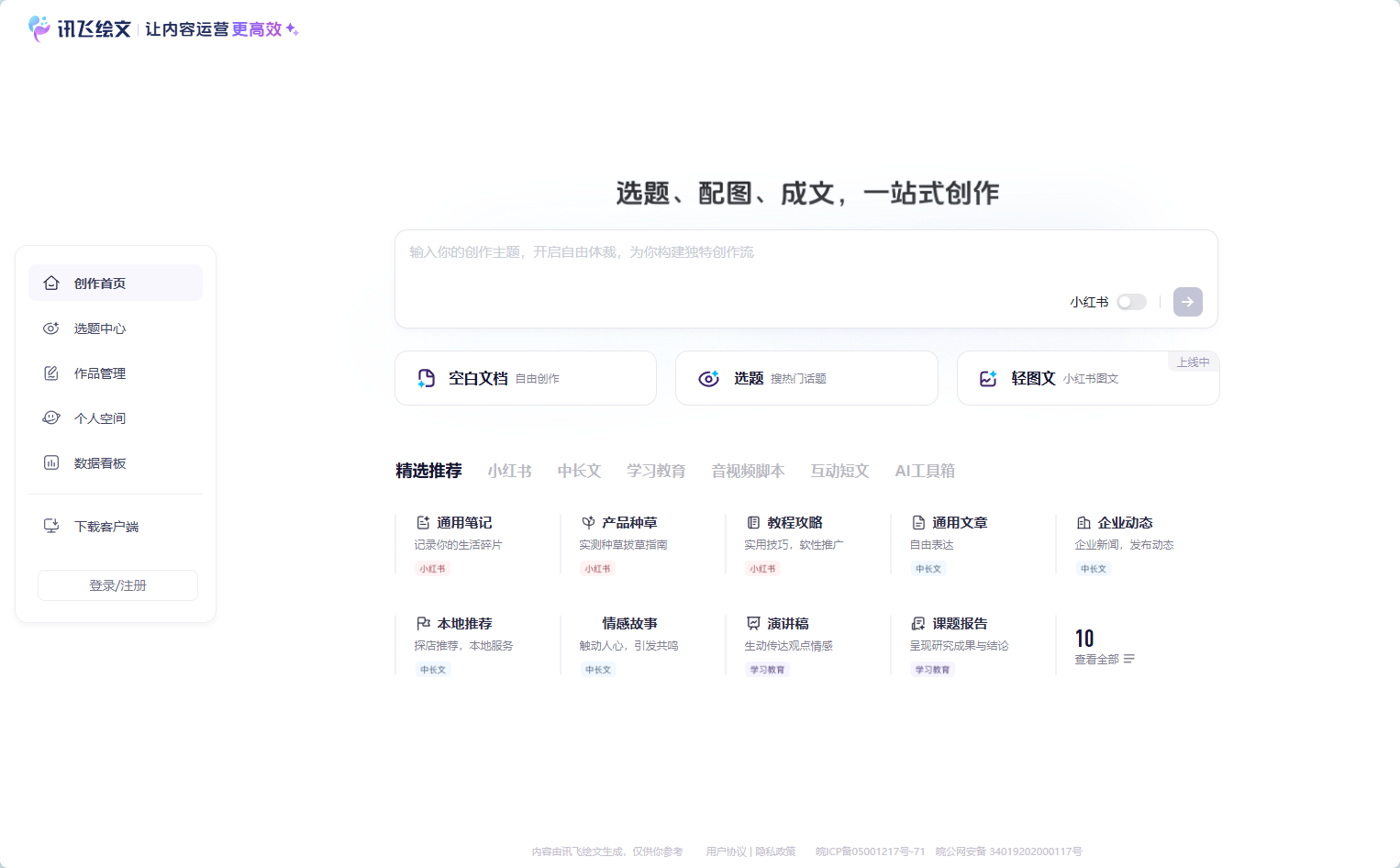
Task: Click the 下载客户端 monitor icon
Action: tap(51, 526)
